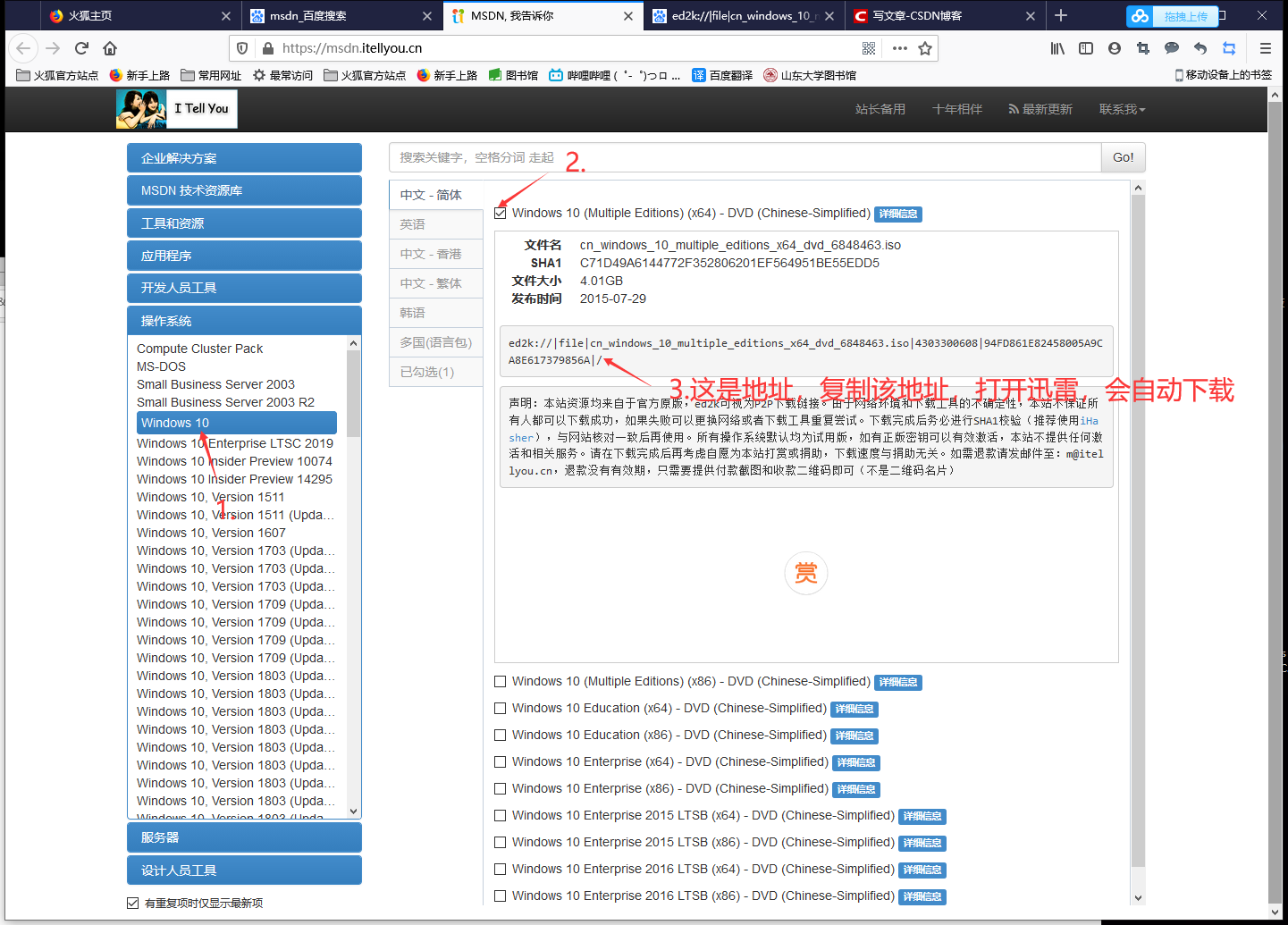Open the QR code icon in address bar
The height and width of the screenshot is (925, 1288).
point(869,48)
